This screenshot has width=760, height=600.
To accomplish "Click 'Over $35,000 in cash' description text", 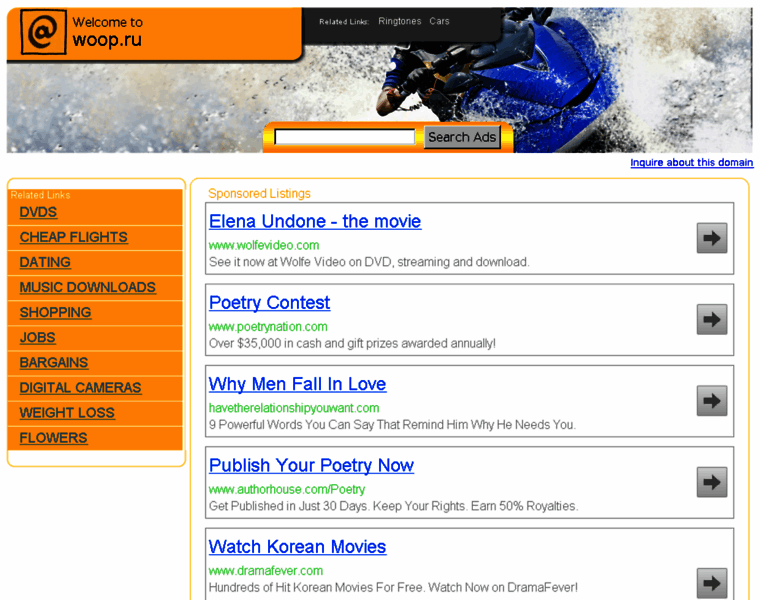I will [x=352, y=344].
